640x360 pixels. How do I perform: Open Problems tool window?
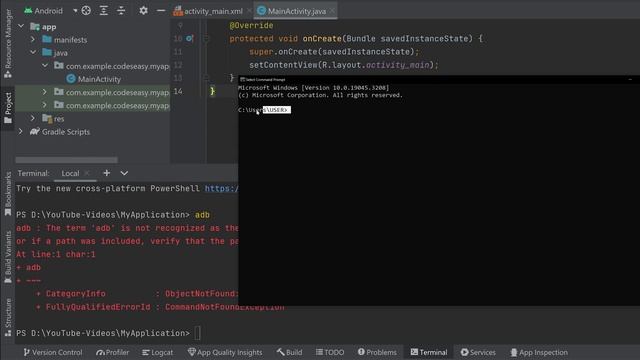pyautogui.click(x=377, y=352)
